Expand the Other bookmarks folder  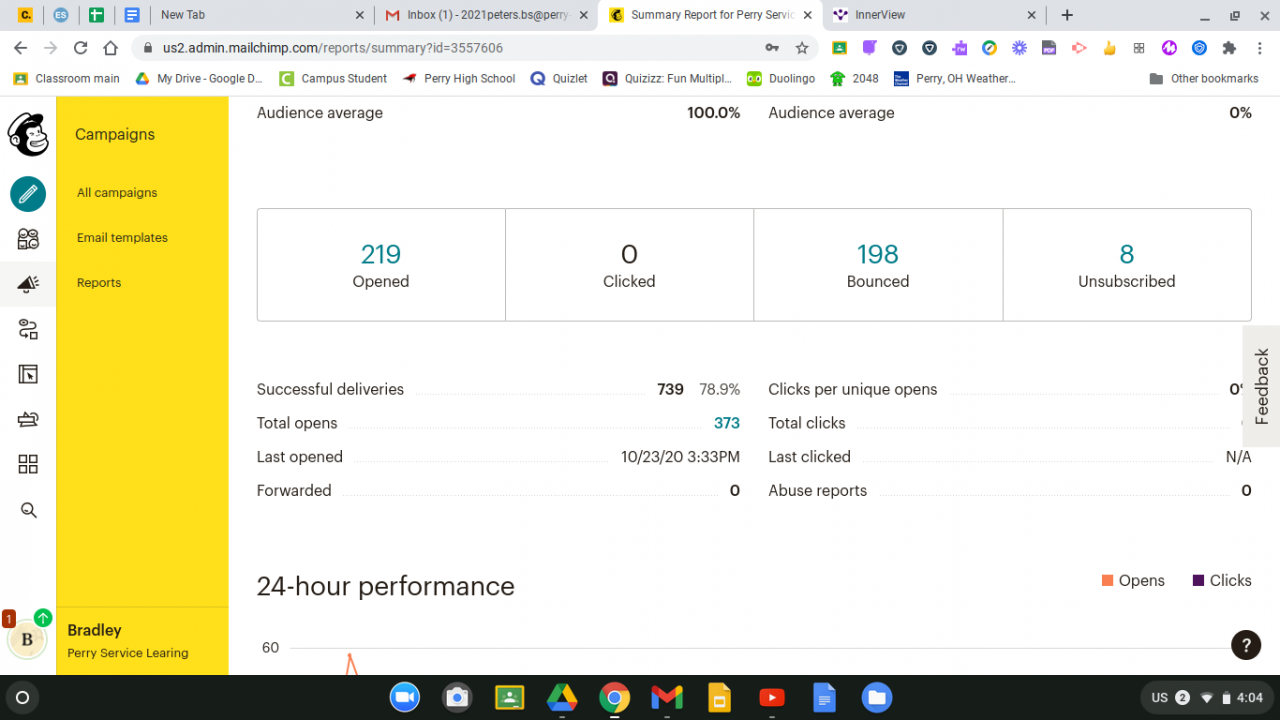(1204, 78)
